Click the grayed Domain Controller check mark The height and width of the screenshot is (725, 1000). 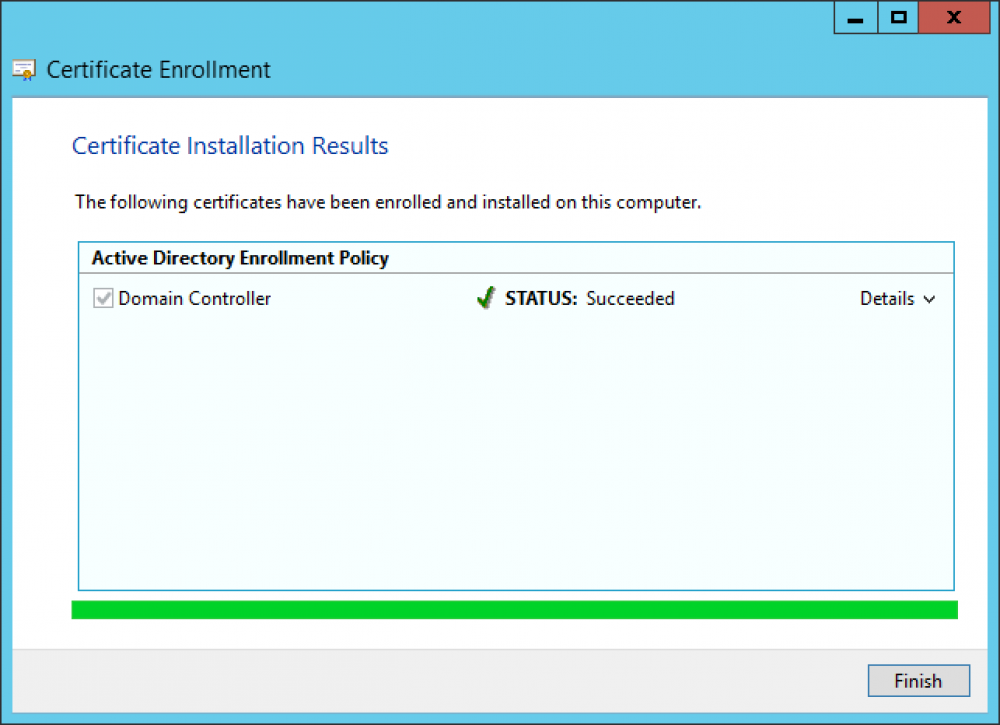[x=103, y=297]
